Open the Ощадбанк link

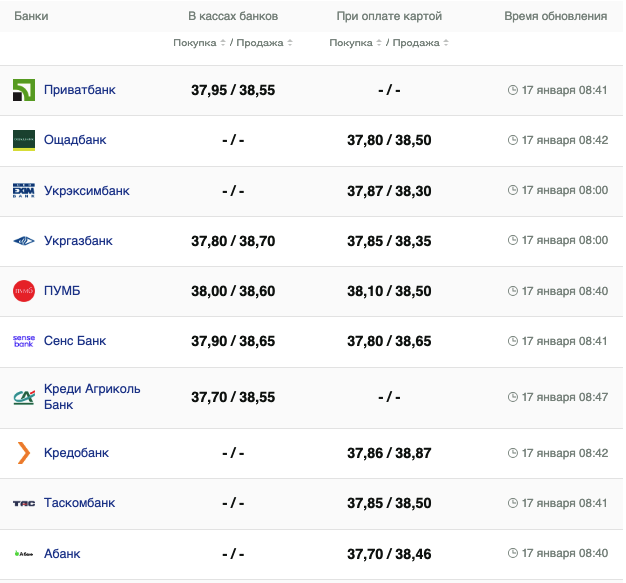[x=75, y=140]
